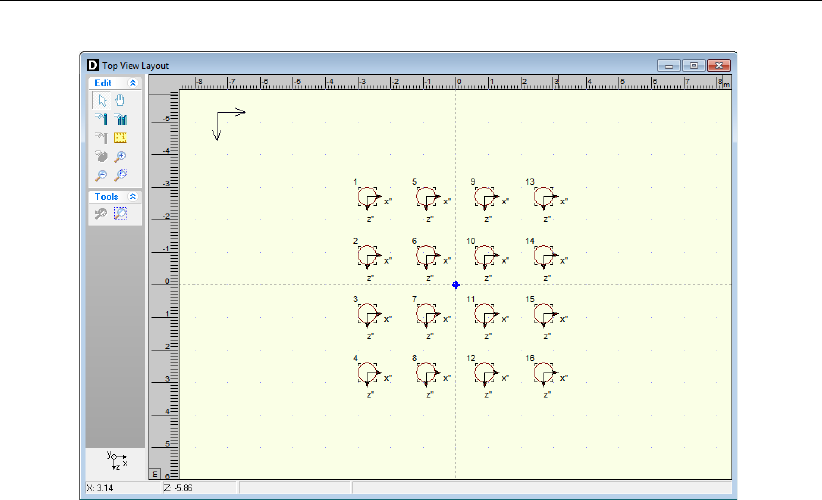Select layout element number 9
The height and width of the screenshot is (500, 822).
pos(485,198)
